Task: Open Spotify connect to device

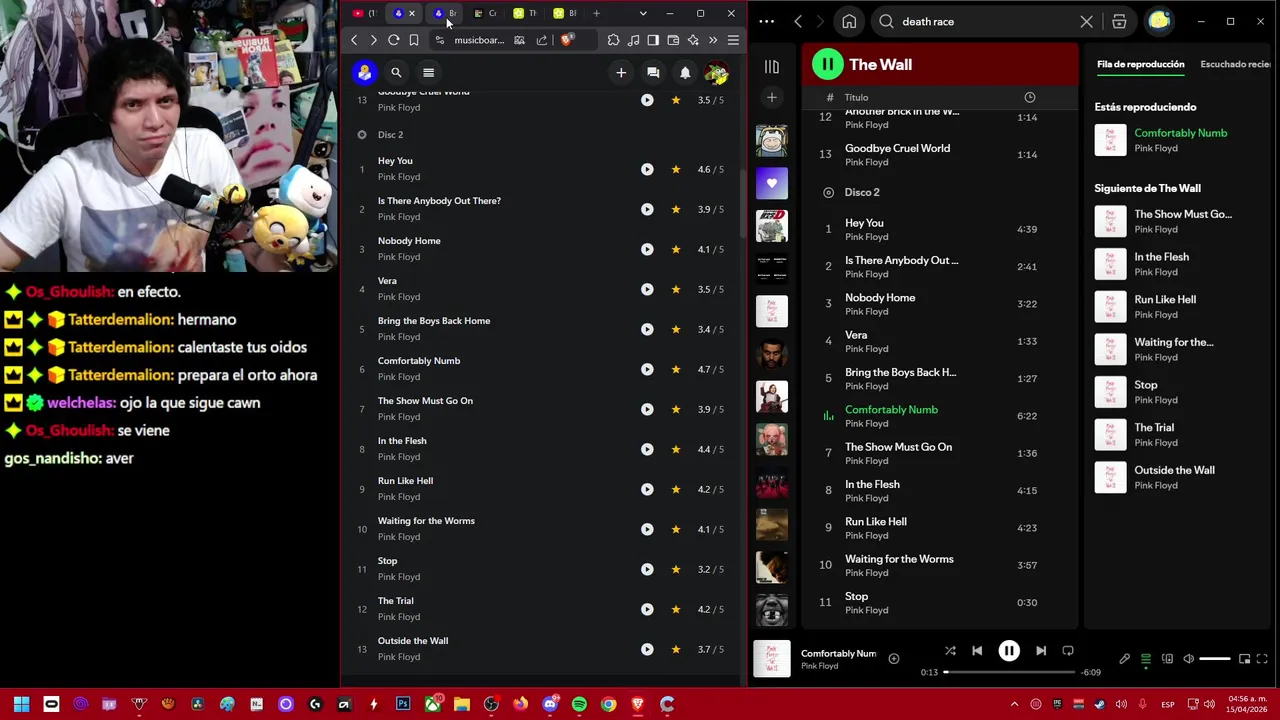Action: 1167,659
